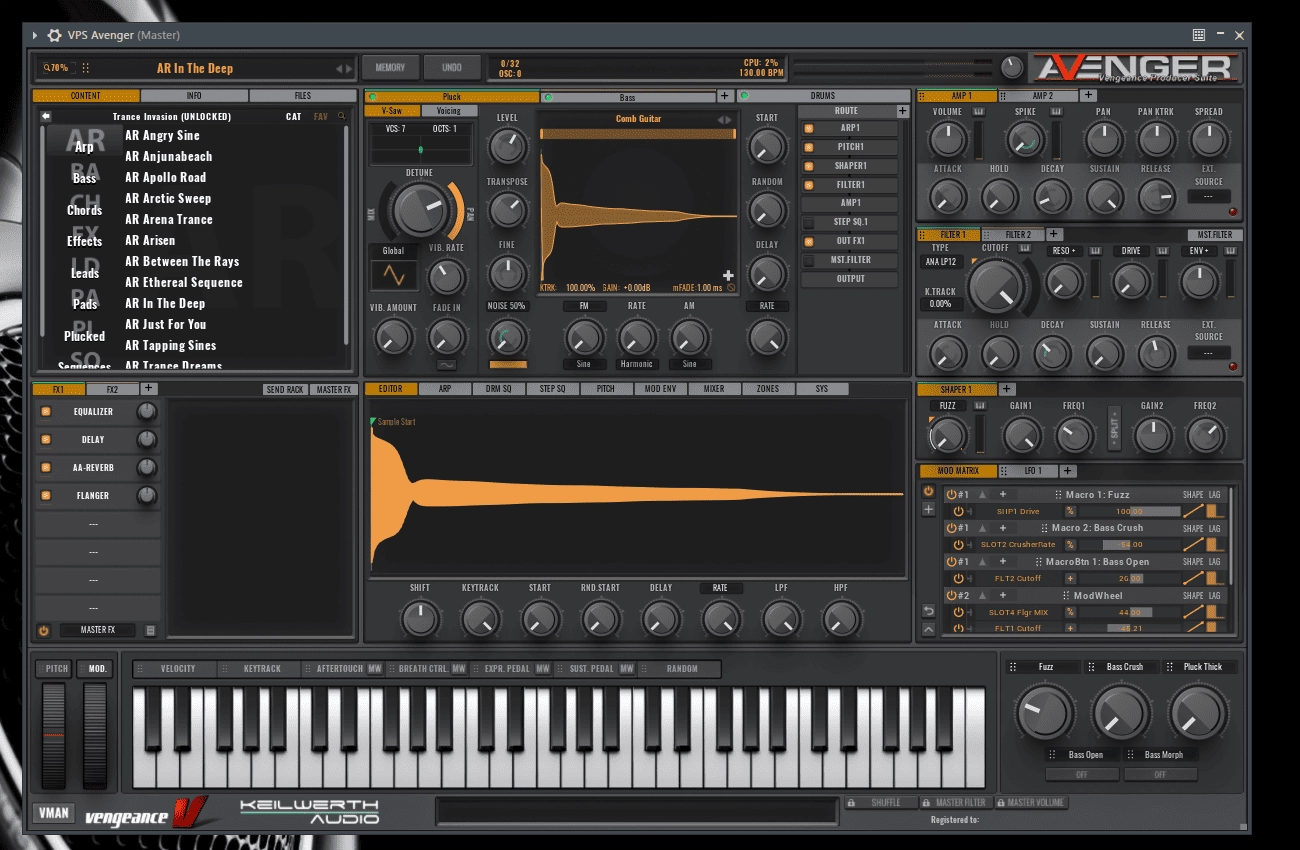Click the small wave shape button under FADE IN
The height and width of the screenshot is (850, 1300).
point(447,365)
